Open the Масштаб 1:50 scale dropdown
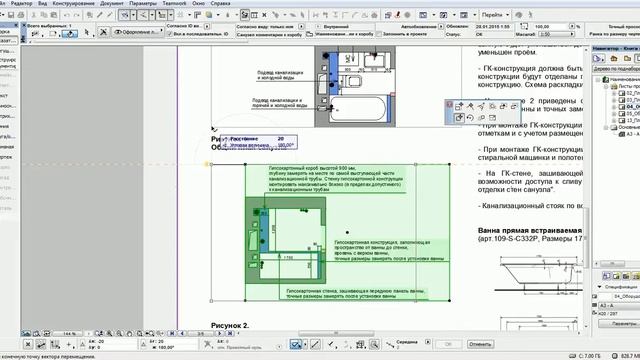The height and width of the screenshot is (360, 640). 557,34
